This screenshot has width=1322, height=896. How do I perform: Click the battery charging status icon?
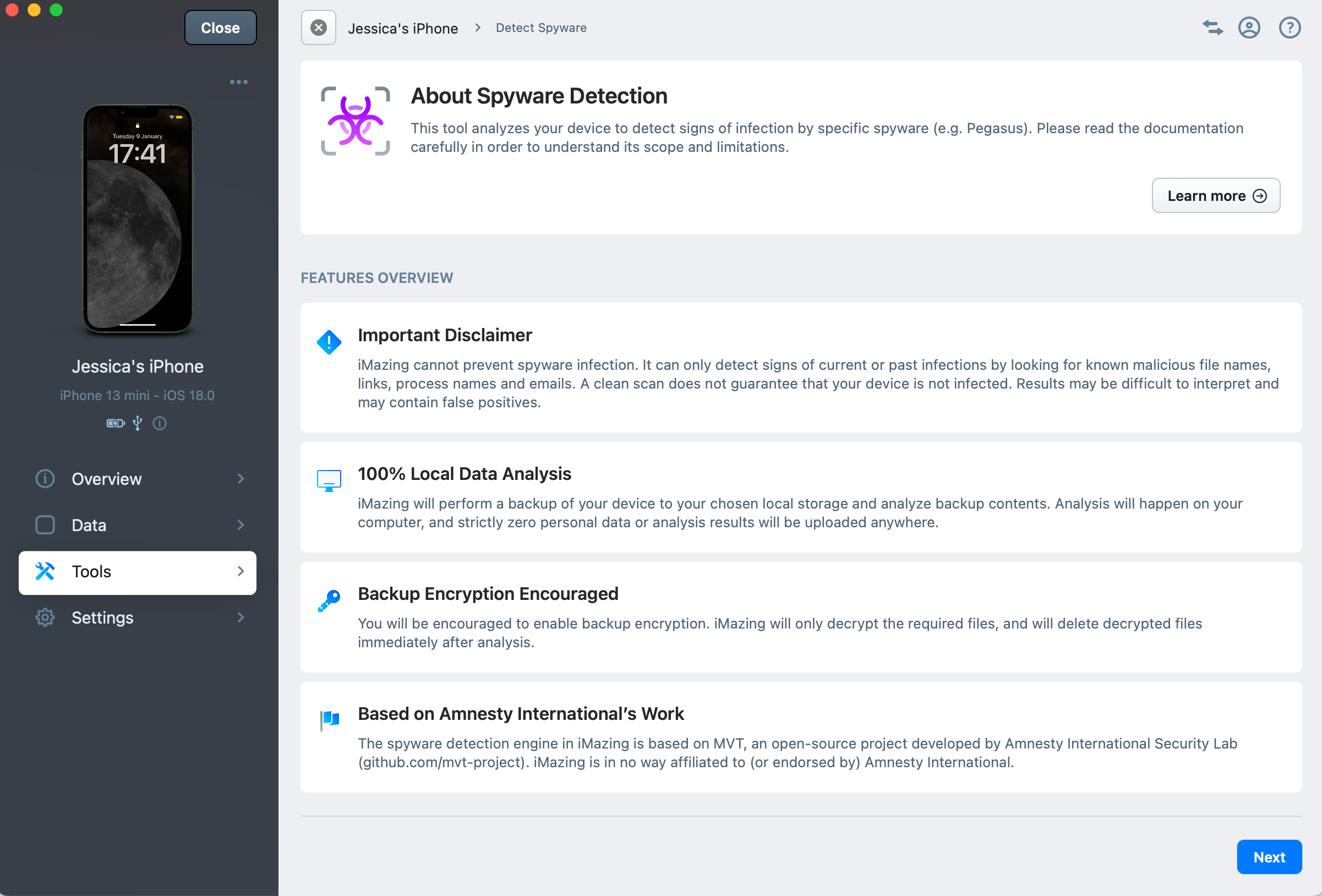pos(116,423)
